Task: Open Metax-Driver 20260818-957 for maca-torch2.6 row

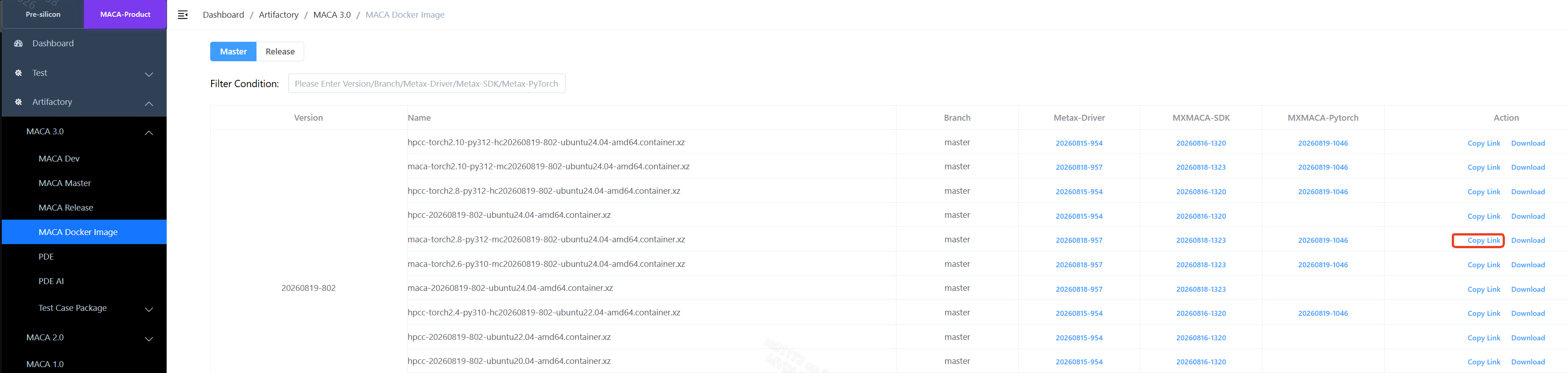Action: click(1079, 265)
